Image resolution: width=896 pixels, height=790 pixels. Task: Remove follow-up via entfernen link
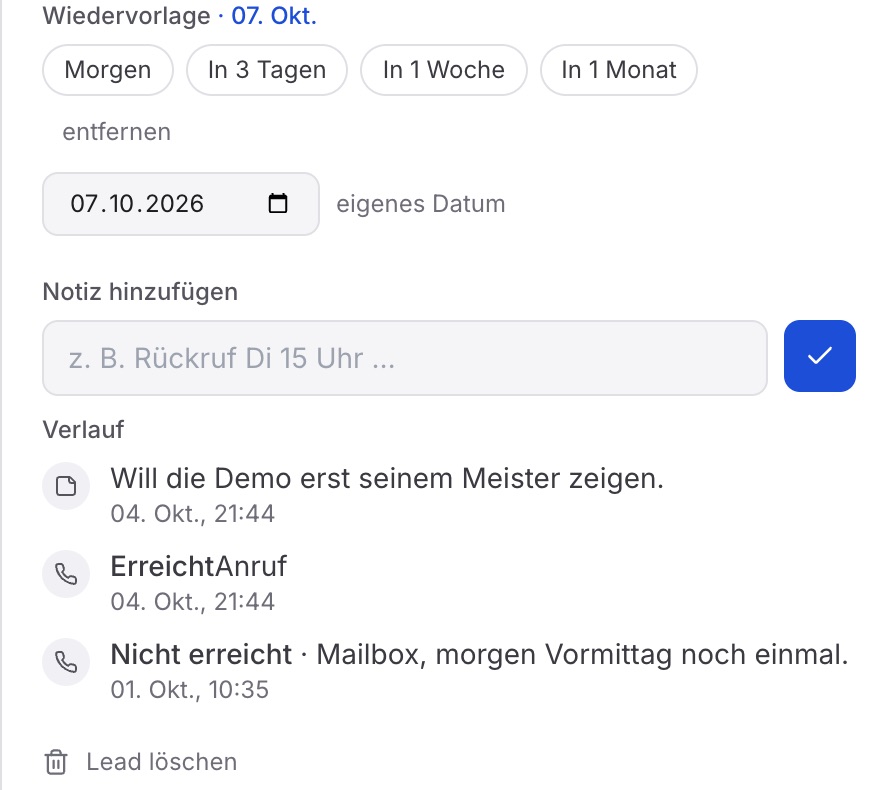(x=117, y=132)
